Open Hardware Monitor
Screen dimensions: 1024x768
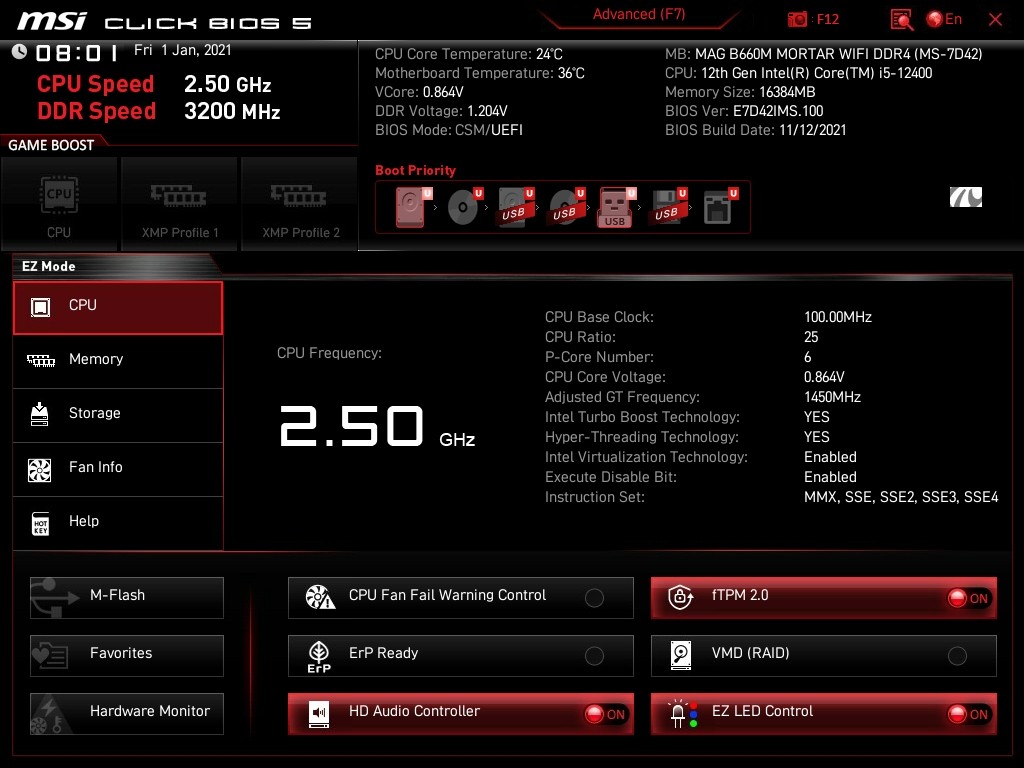coord(127,714)
